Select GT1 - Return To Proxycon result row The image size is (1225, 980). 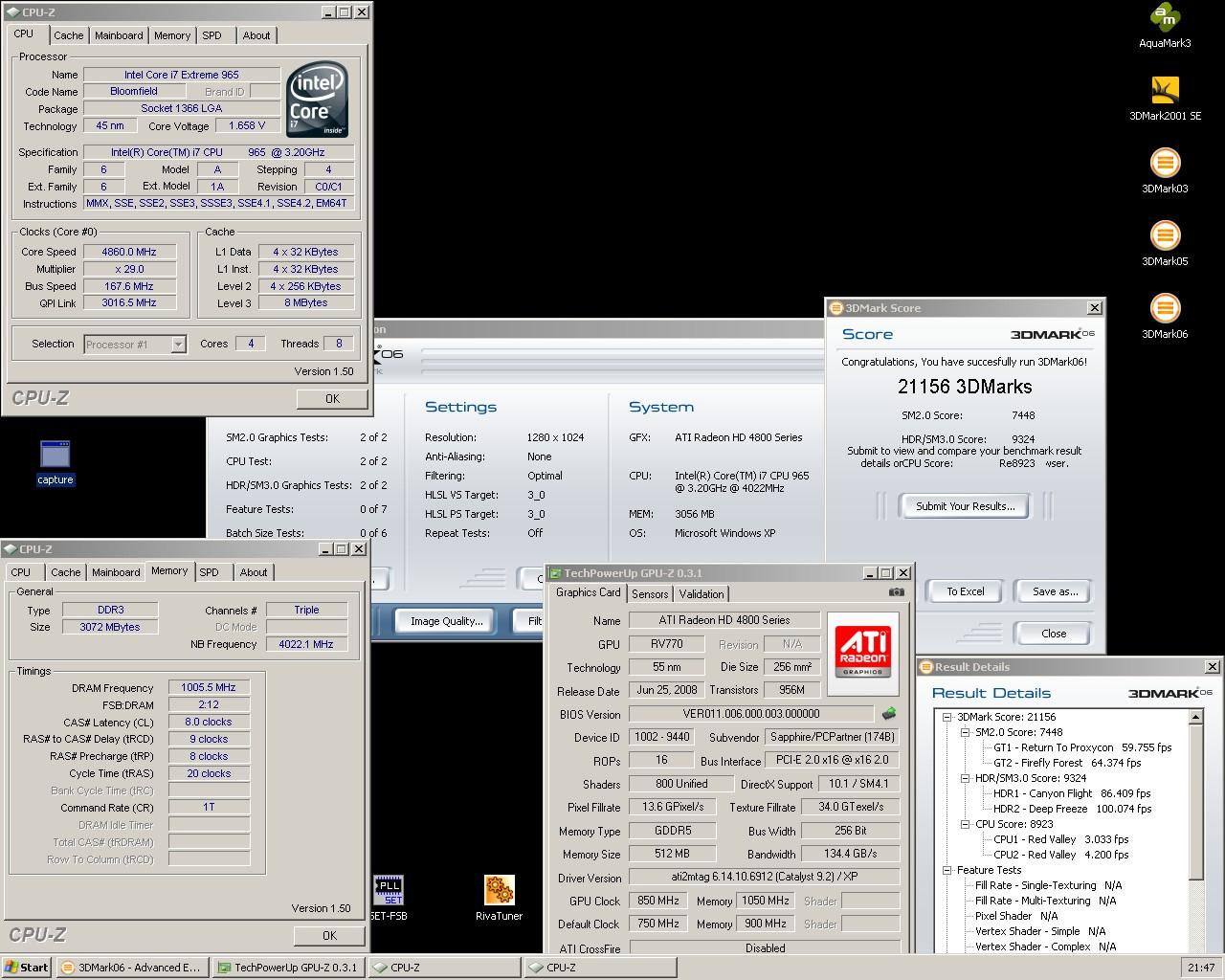tap(1082, 747)
